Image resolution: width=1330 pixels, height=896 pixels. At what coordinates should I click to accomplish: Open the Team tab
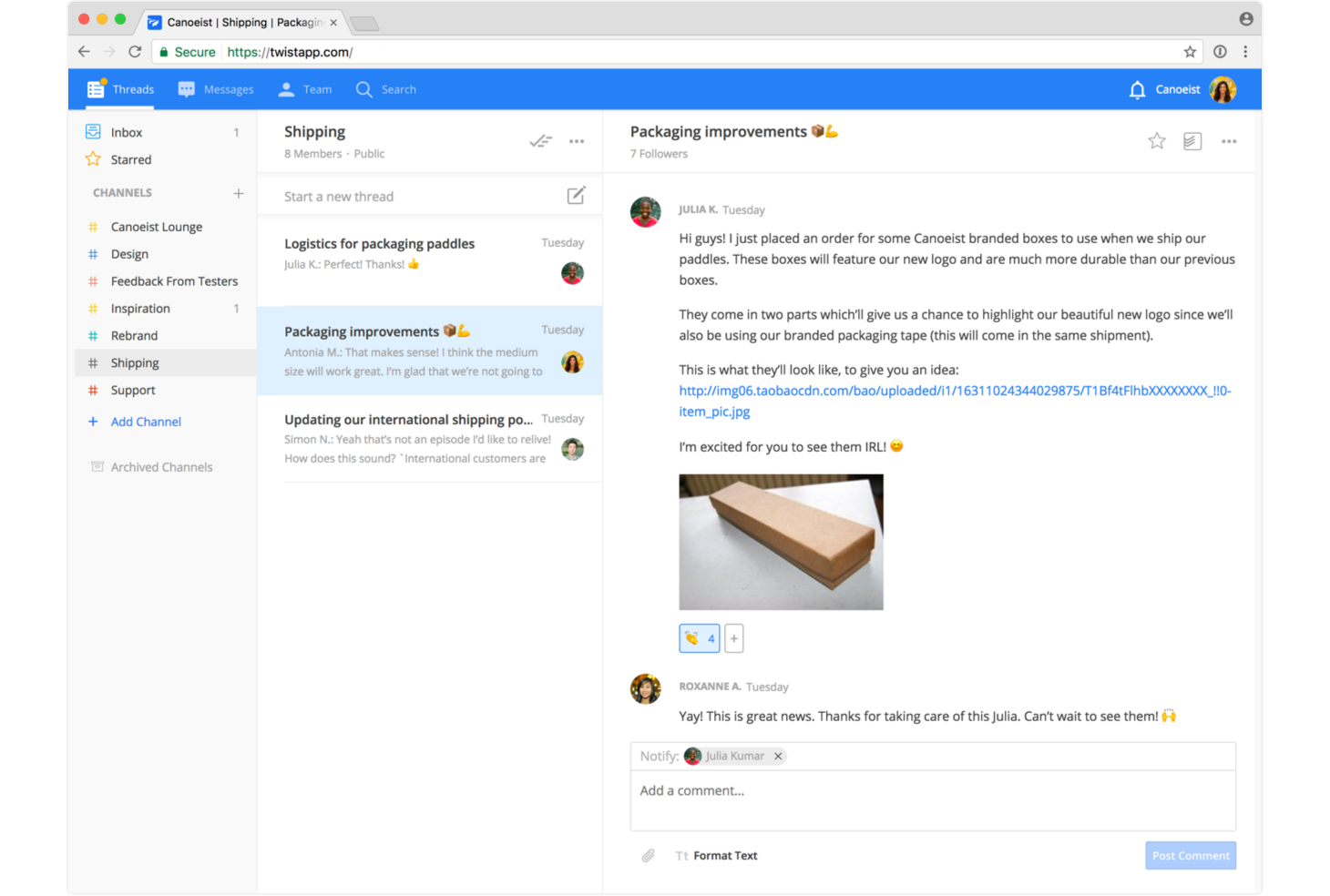(305, 89)
